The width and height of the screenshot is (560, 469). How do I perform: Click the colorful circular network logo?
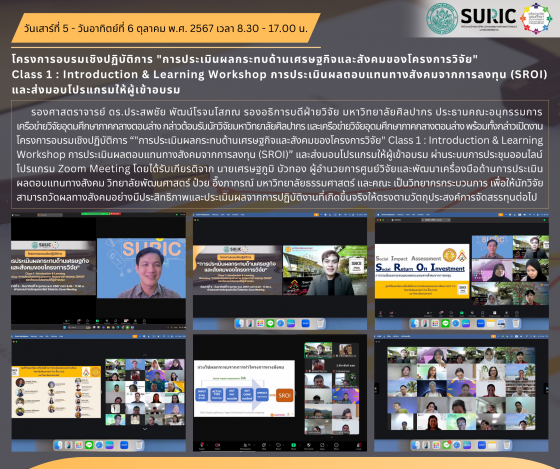pos(536,18)
